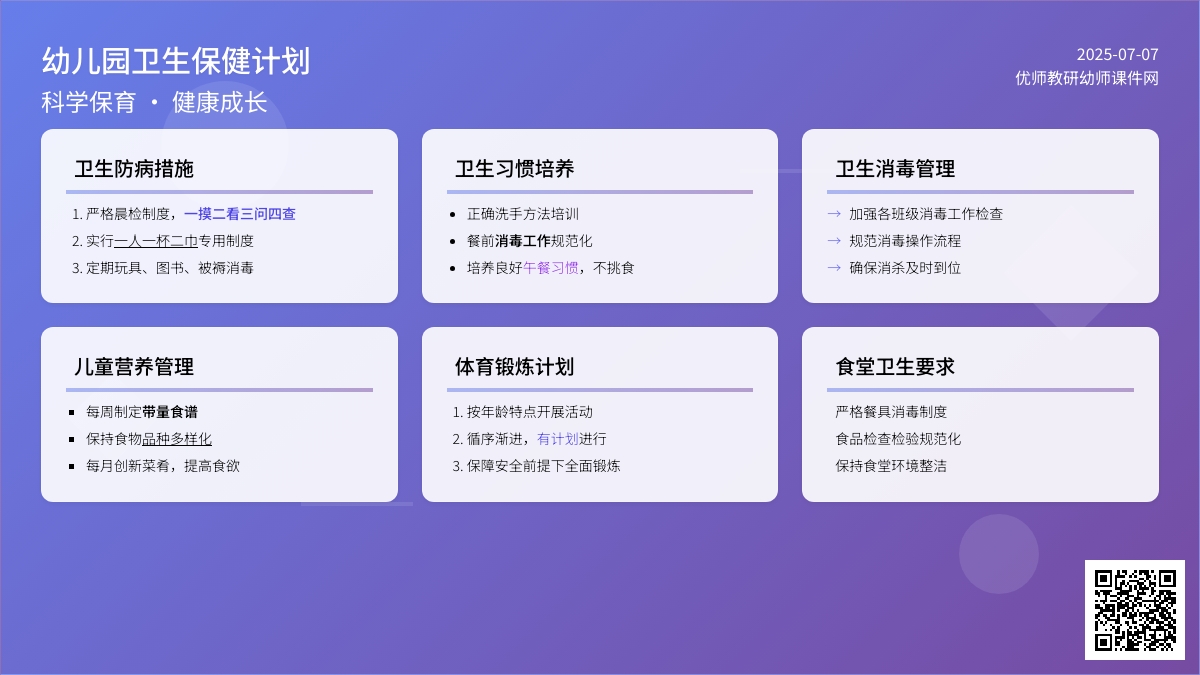Click the line 实行一人一杯二巾专用制度
The height and width of the screenshot is (675, 1200).
click(163, 241)
